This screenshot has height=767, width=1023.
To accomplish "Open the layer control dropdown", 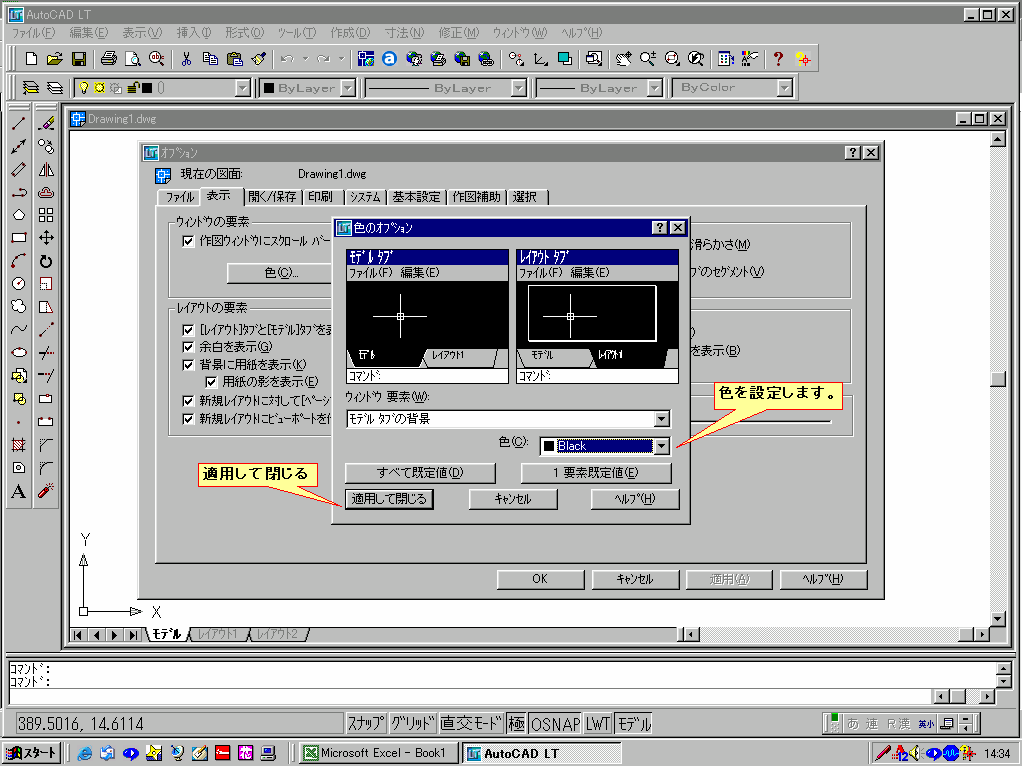I will coord(243,88).
